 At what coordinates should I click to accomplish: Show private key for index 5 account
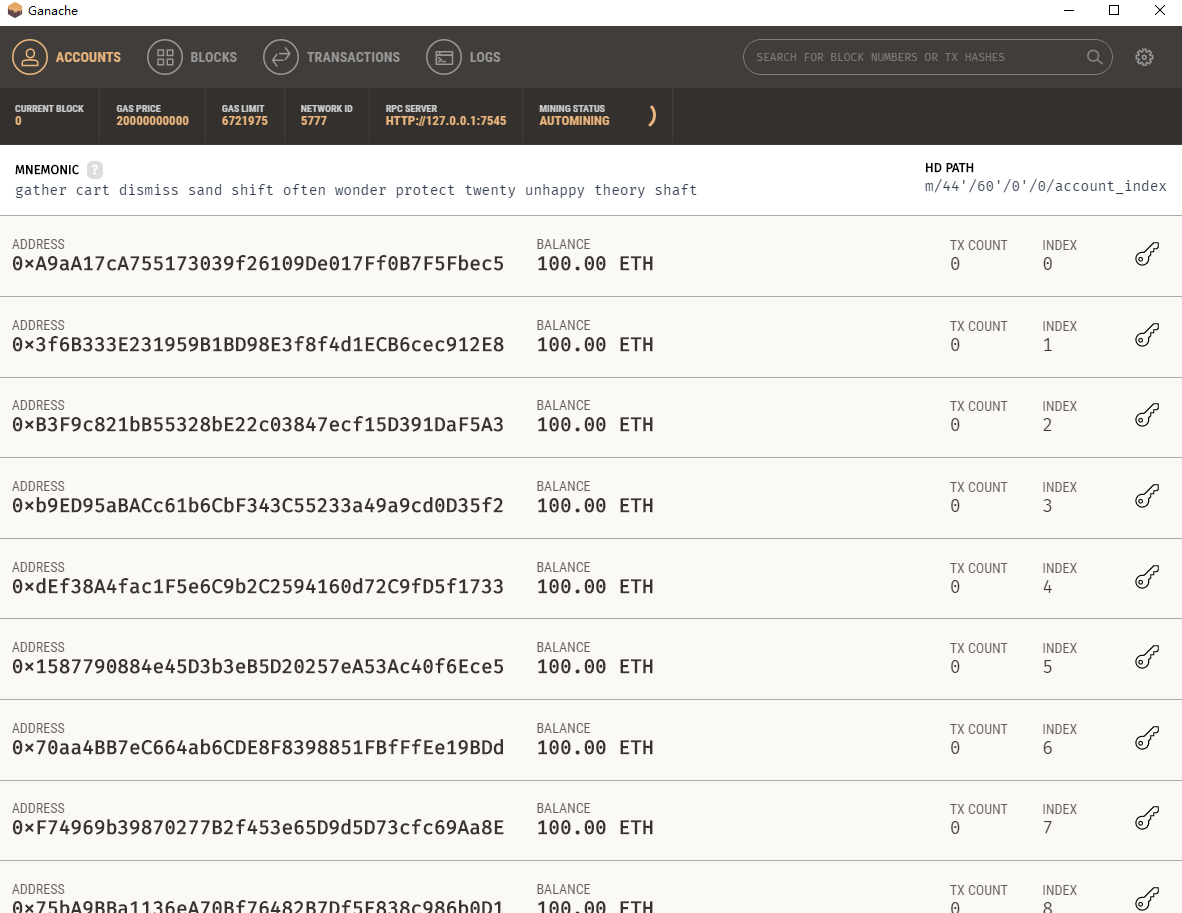click(x=1147, y=657)
